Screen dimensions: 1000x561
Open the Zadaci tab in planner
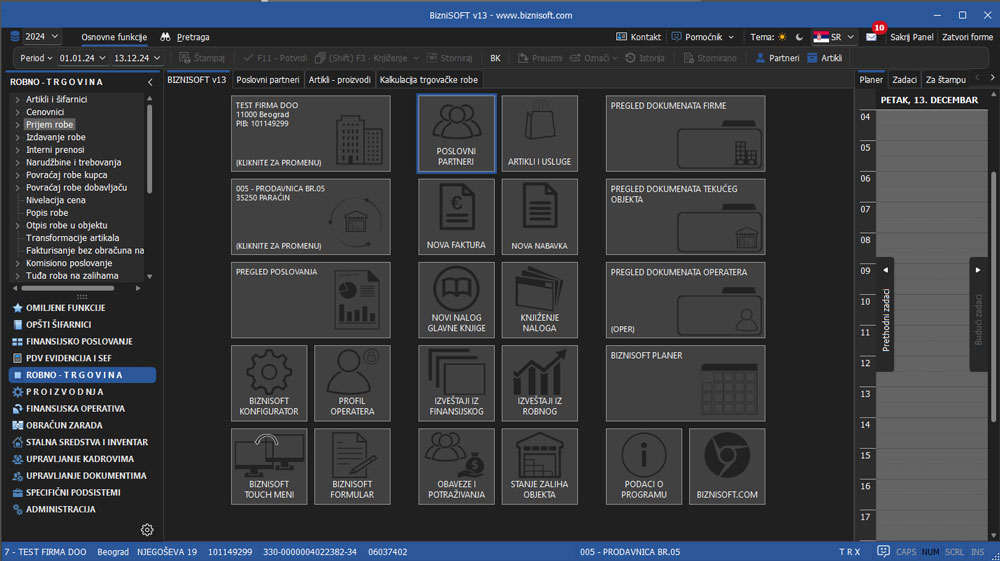tap(904, 79)
